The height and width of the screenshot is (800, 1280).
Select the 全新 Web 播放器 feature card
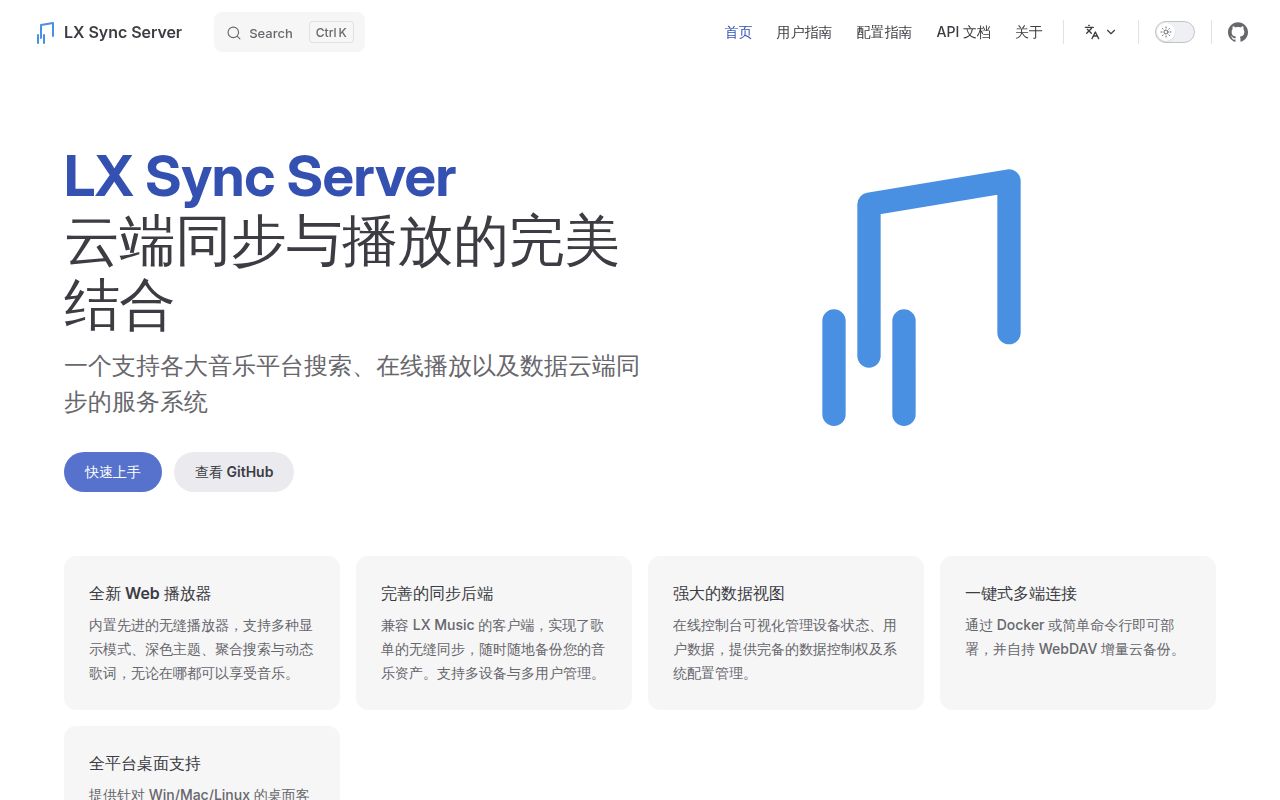tap(202, 633)
